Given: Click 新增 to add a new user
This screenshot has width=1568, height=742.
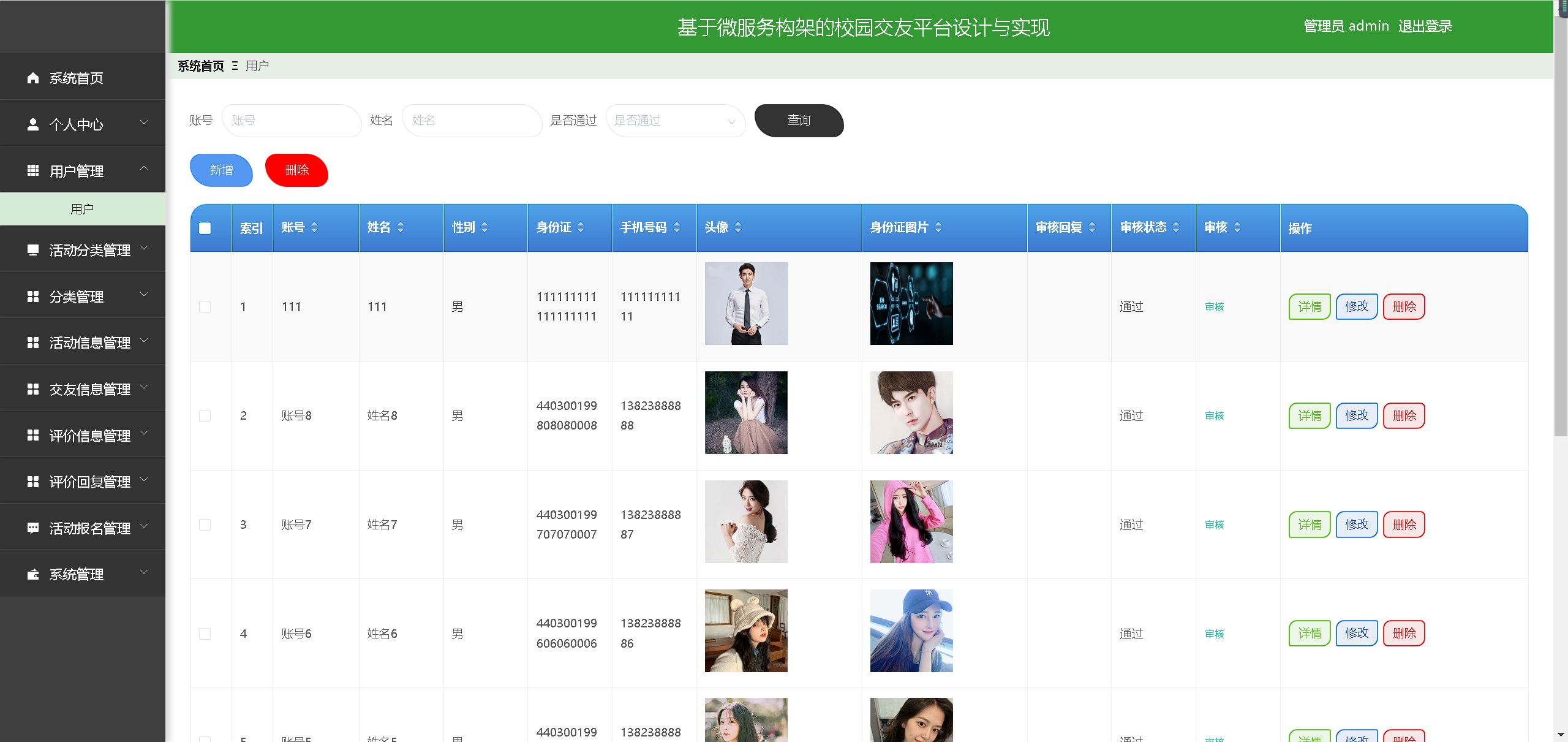Looking at the screenshot, I should tap(221, 170).
